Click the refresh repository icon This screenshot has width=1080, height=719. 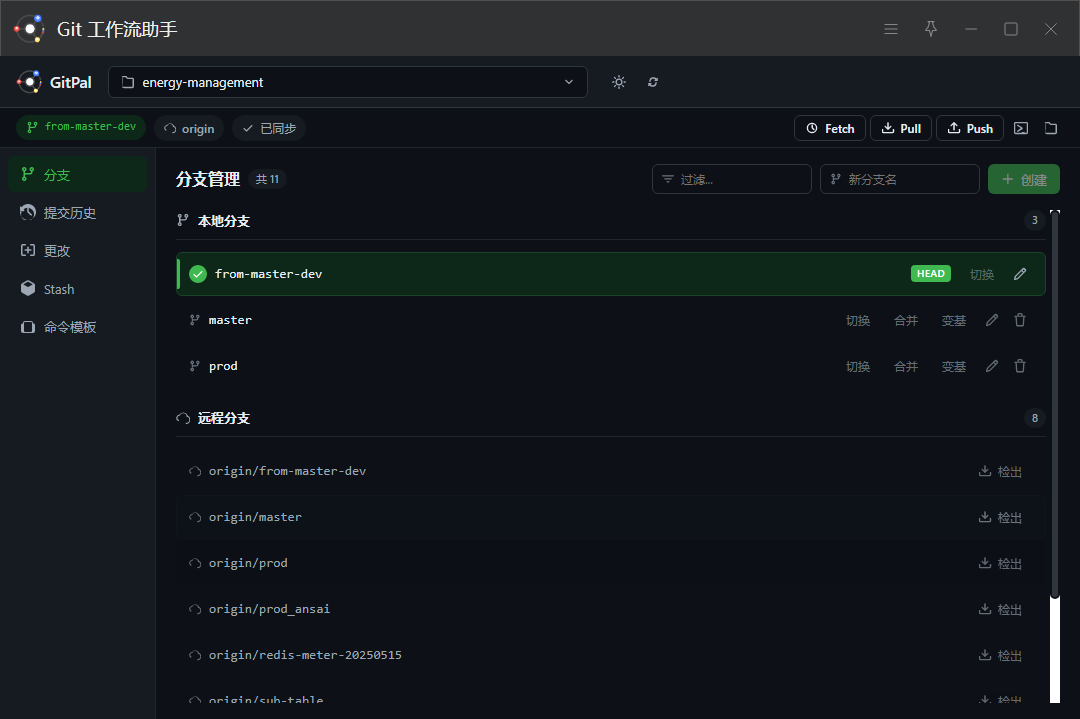[x=652, y=82]
